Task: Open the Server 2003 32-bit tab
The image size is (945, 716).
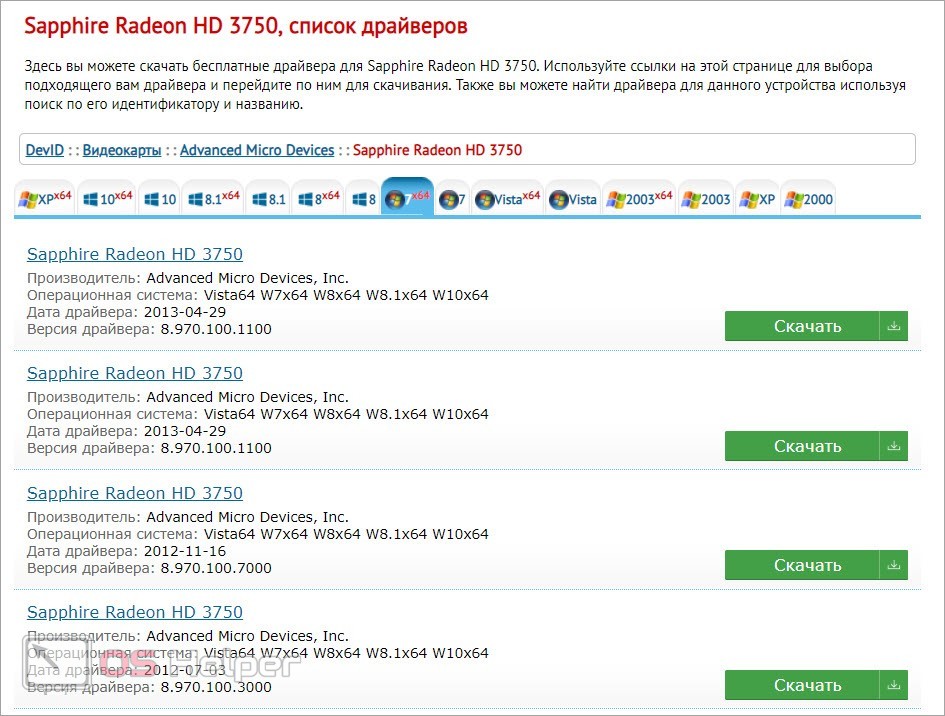Action: point(706,198)
